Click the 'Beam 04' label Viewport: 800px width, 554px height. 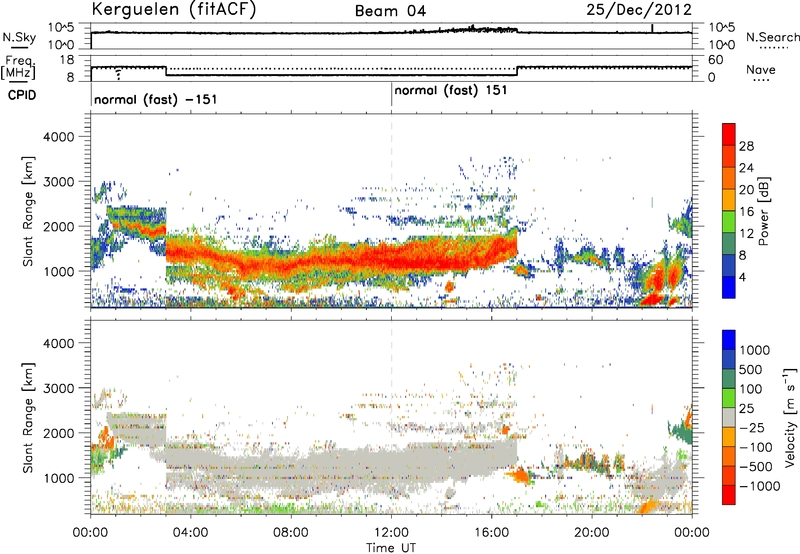click(390, 11)
